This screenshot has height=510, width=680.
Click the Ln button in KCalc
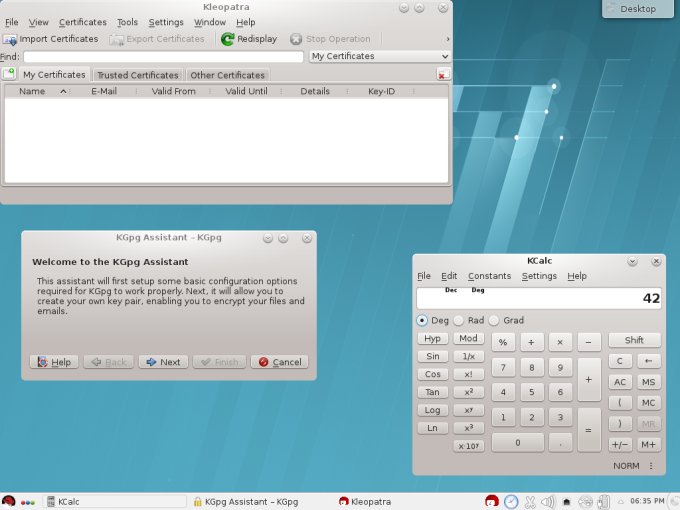[432, 428]
